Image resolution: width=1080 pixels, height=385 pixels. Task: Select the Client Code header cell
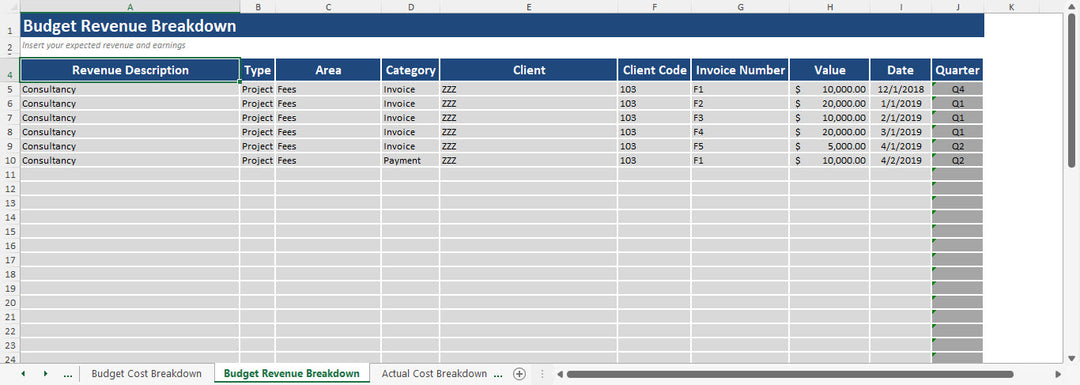654,70
